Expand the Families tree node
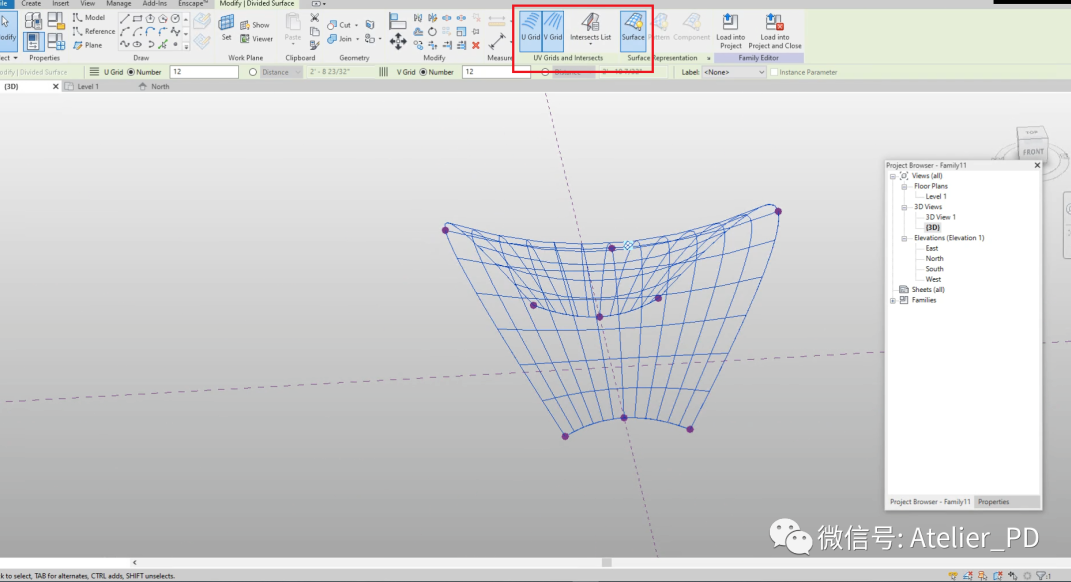This screenshot has width=1071, height=582. tap(893, 301)
